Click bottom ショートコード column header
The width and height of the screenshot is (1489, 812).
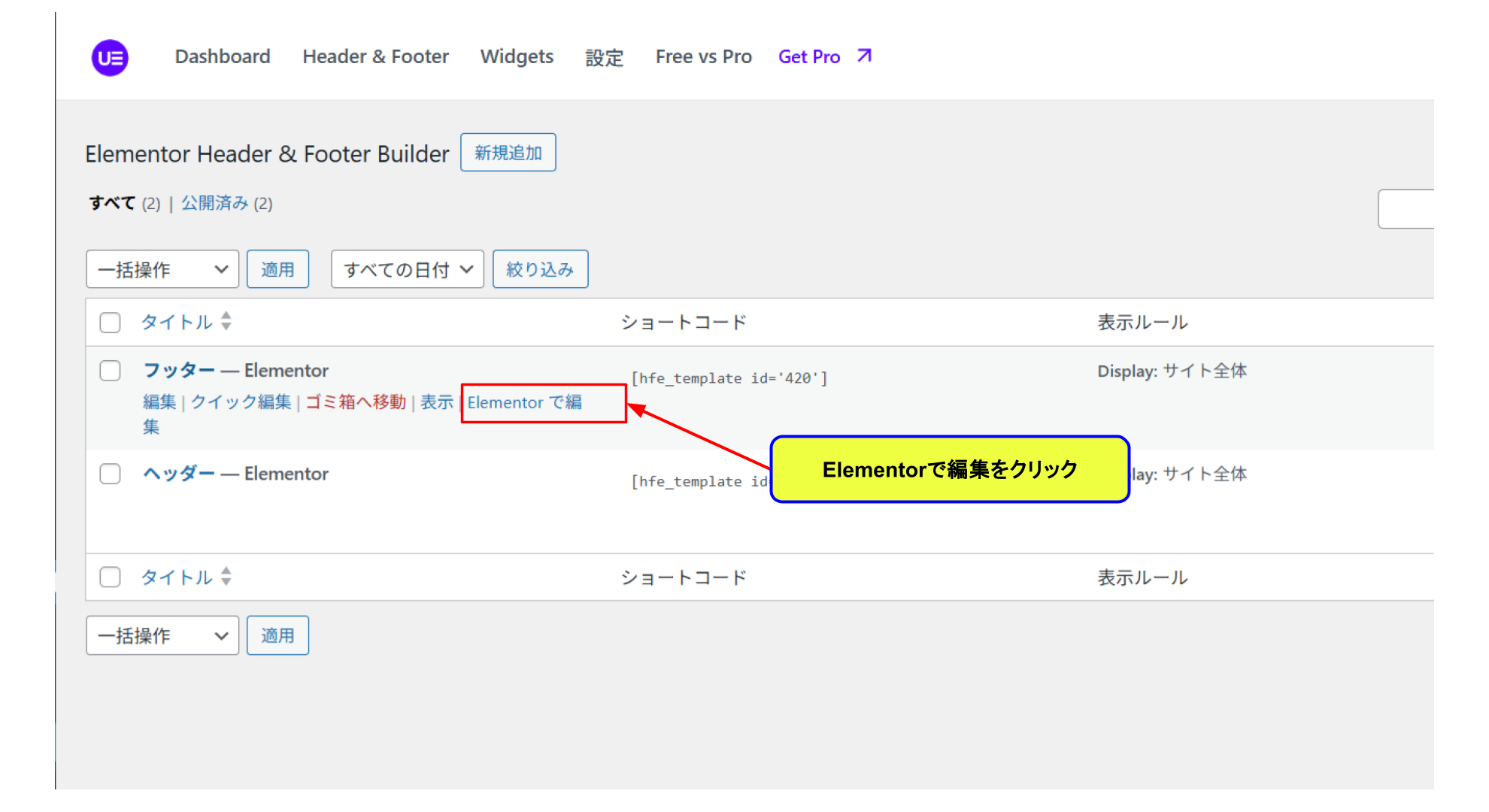(x=684, y=577)
